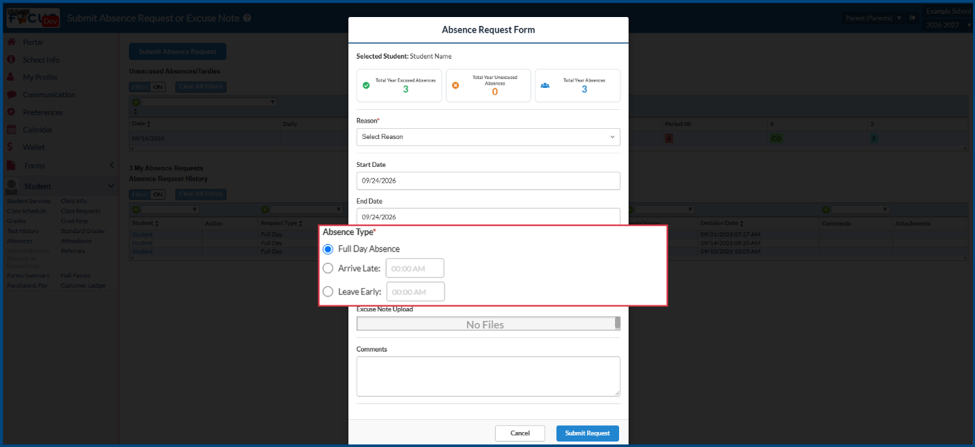The height and width of the screenshot is (447, 975).
Task: Sort by Decision Date column arrows
Action: 742,223
